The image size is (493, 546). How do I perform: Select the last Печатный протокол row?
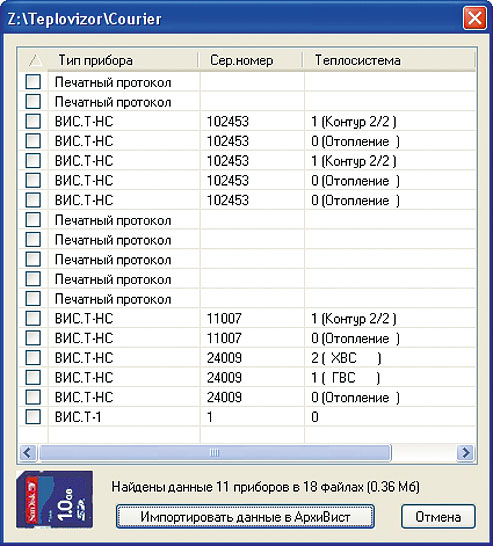[113, 299]
